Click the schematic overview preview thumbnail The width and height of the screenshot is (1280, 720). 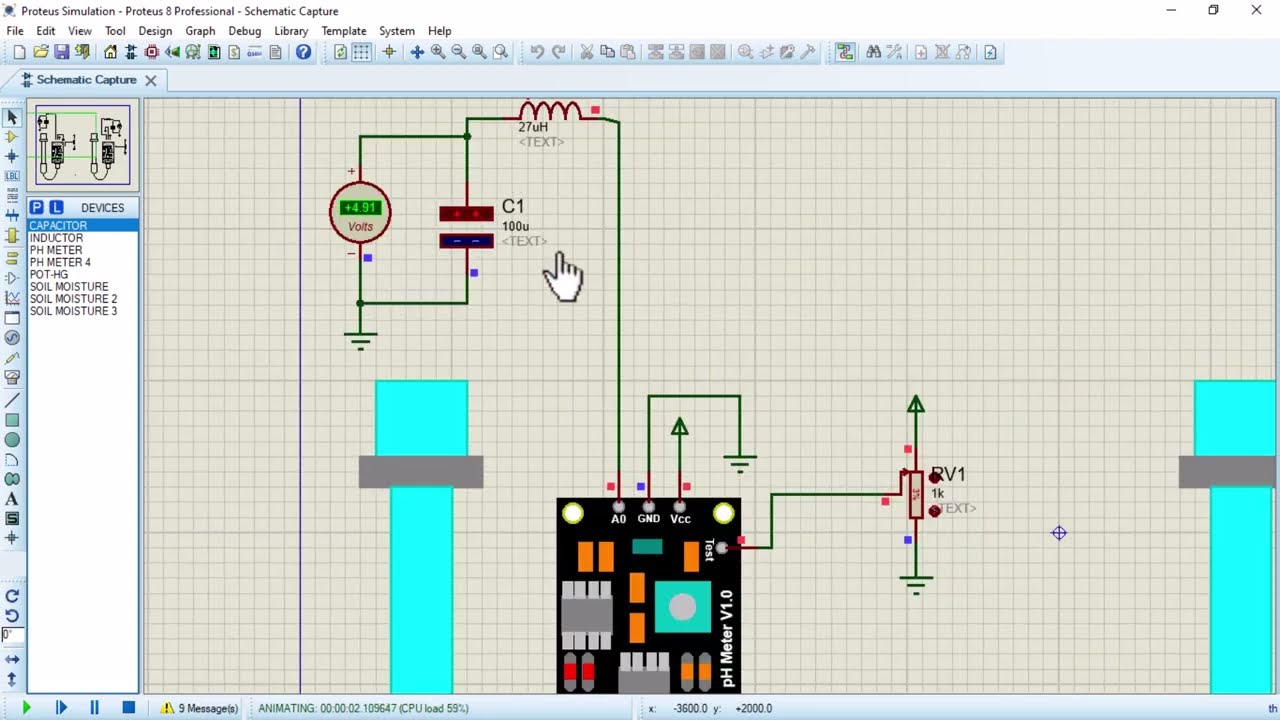pos(83,144)
